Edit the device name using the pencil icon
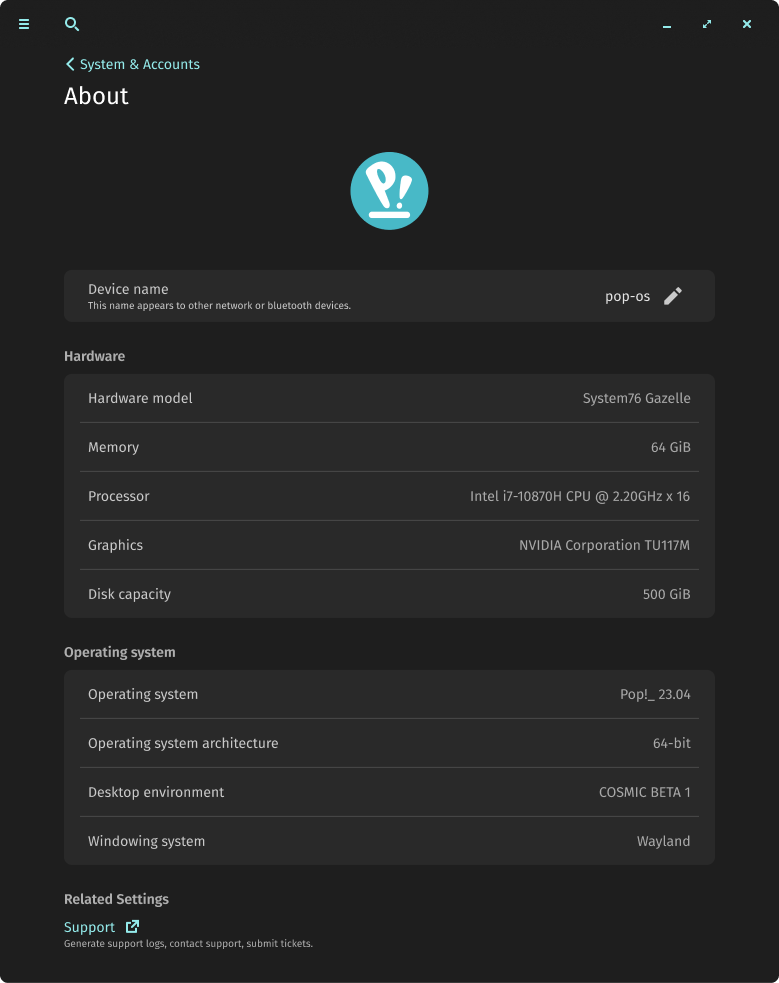This screenshot has height=983, width=779. pyautogui.click(x=672, y=295)
